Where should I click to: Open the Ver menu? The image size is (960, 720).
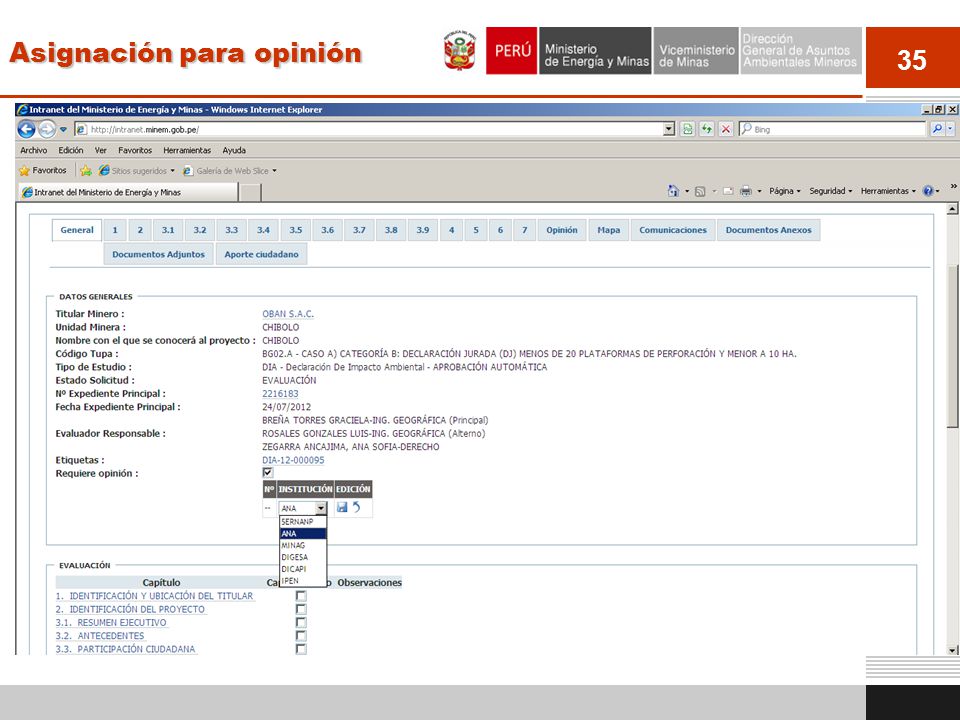pyautogui.click(x=100, y=150)
